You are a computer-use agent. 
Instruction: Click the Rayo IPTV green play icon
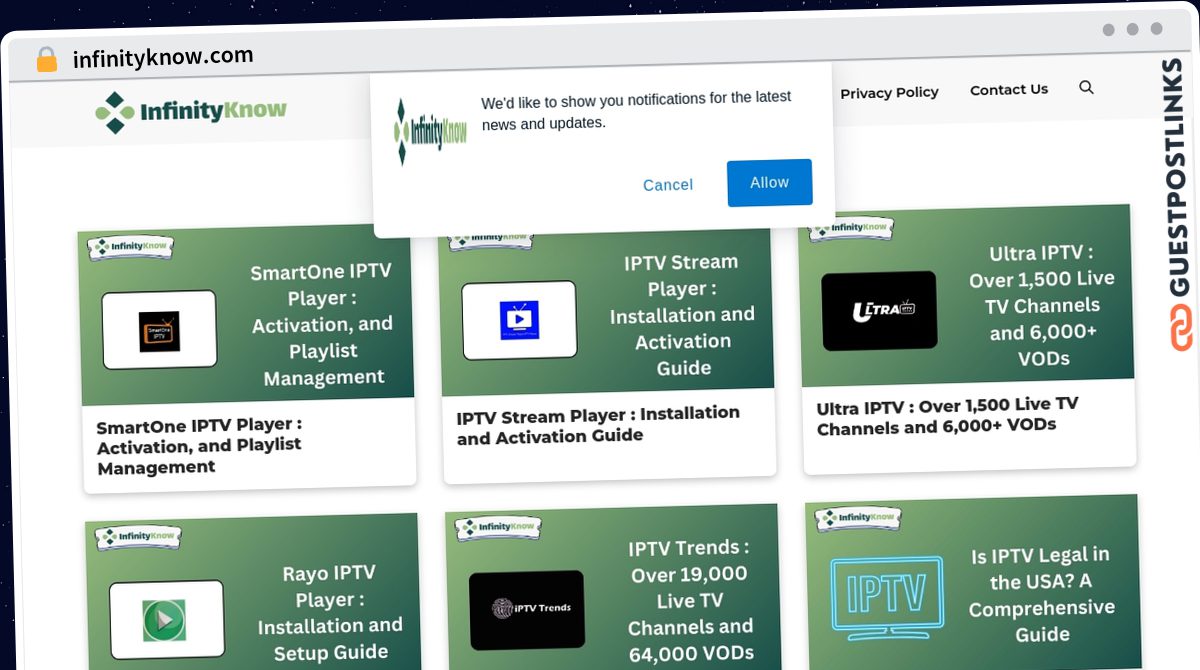pos(166,620)
